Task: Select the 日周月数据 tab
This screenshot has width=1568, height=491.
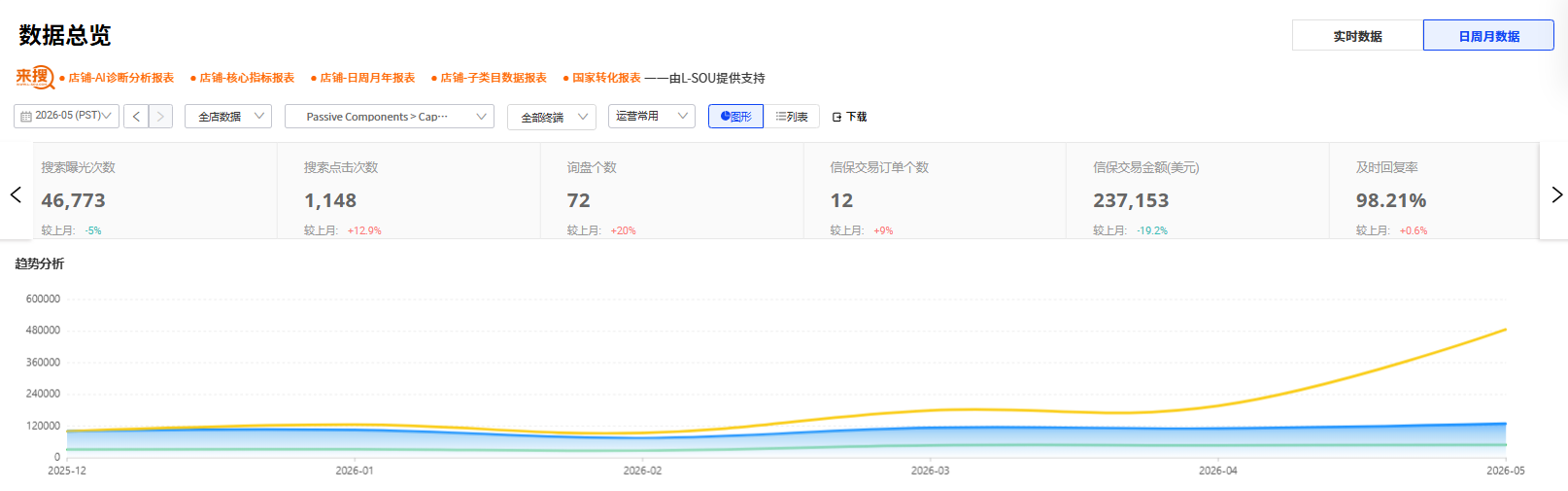Action: pos(1488,36)
